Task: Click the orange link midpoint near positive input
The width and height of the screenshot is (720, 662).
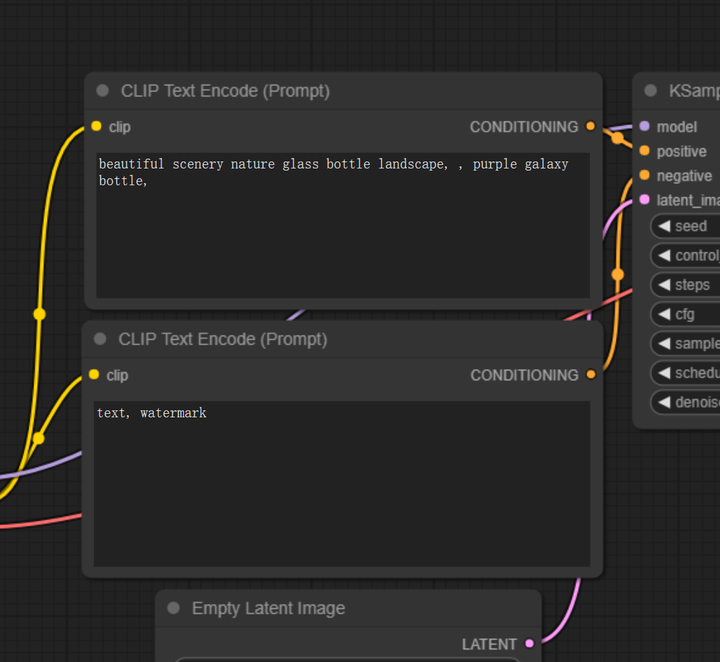Action: pos(618,137)
